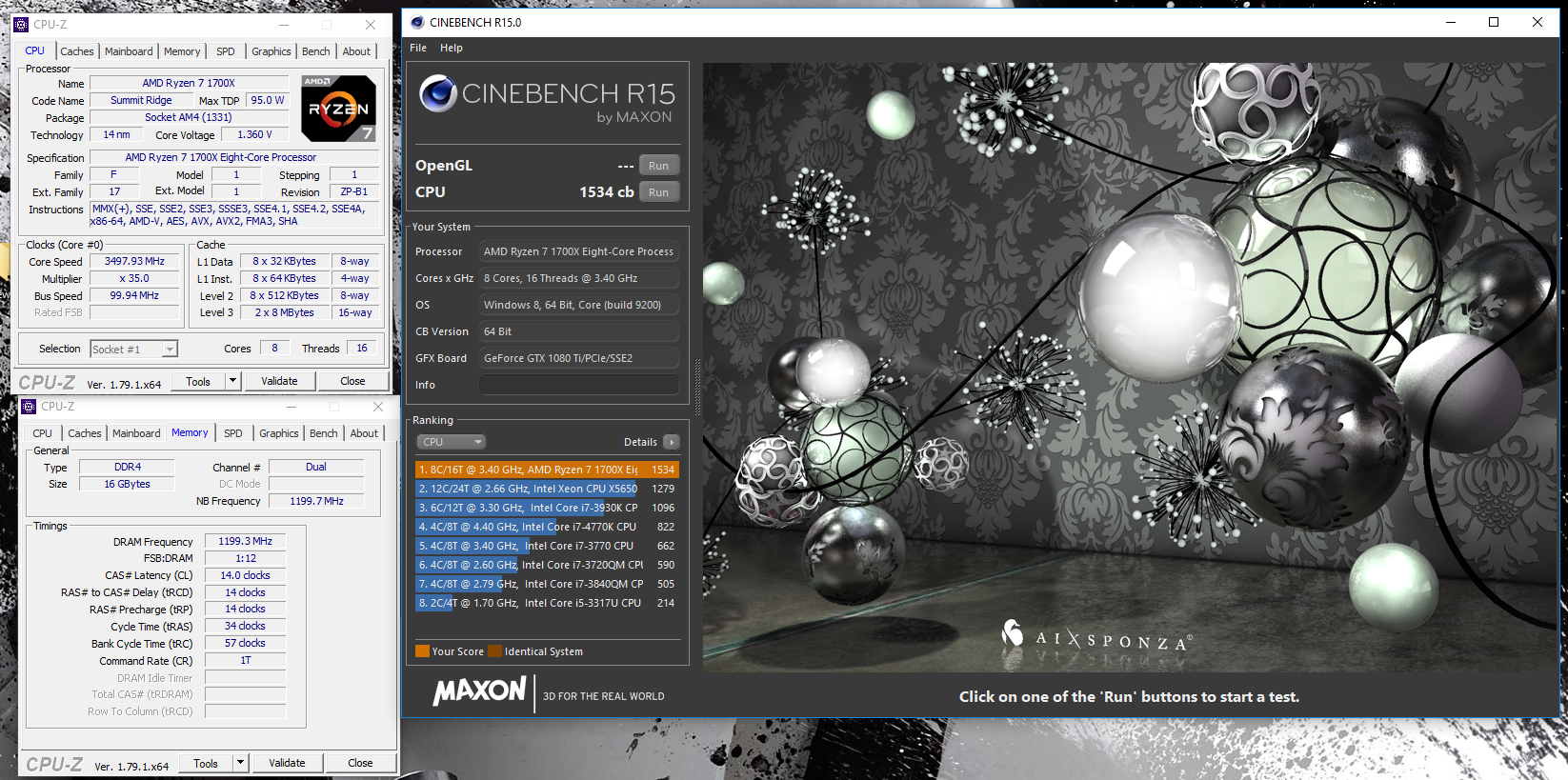Open the Help menu in Cinebench
The image size is (1568, 780).
click(x=452, y=48)
